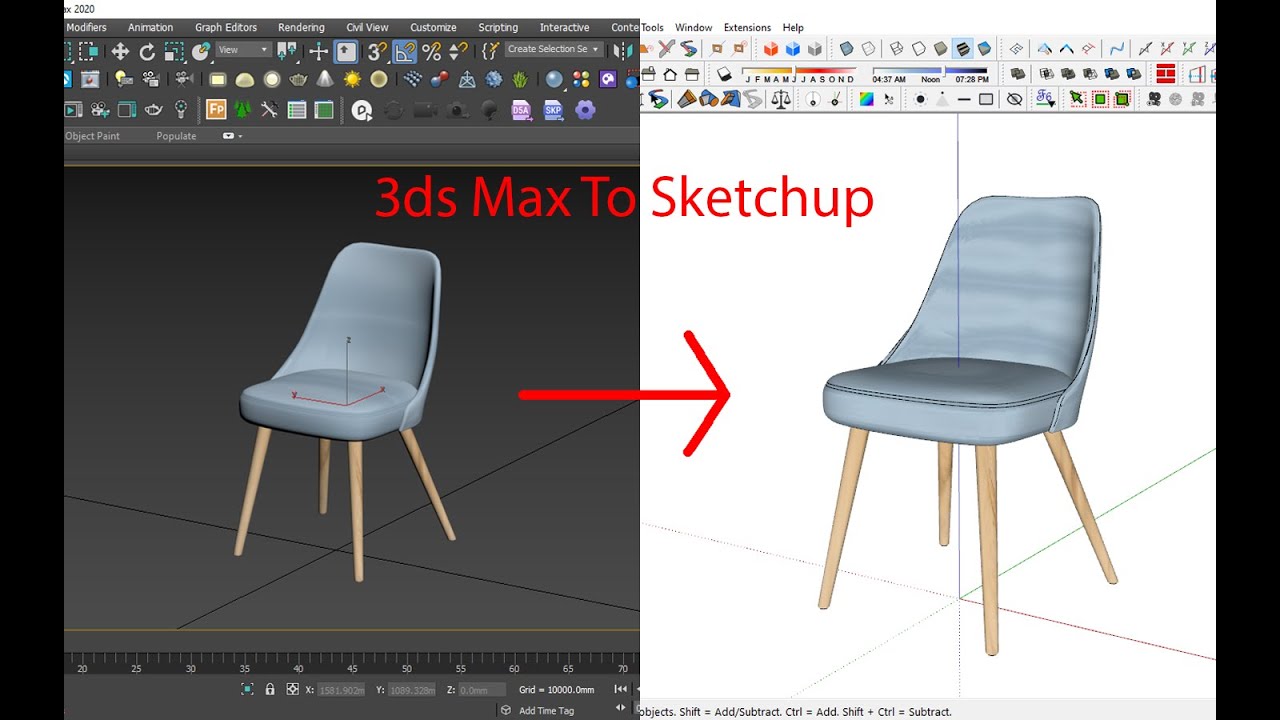
Task: Click the F6 script icon
Action: pos(1045,99)
